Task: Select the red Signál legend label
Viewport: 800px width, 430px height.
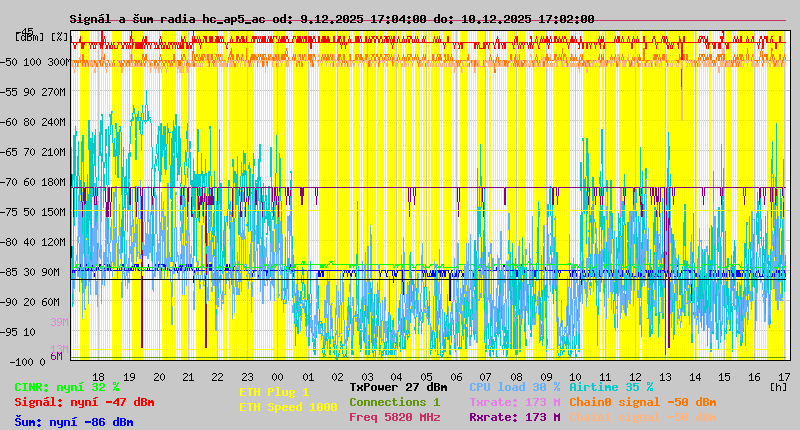Action: click(x=84, y=402)
